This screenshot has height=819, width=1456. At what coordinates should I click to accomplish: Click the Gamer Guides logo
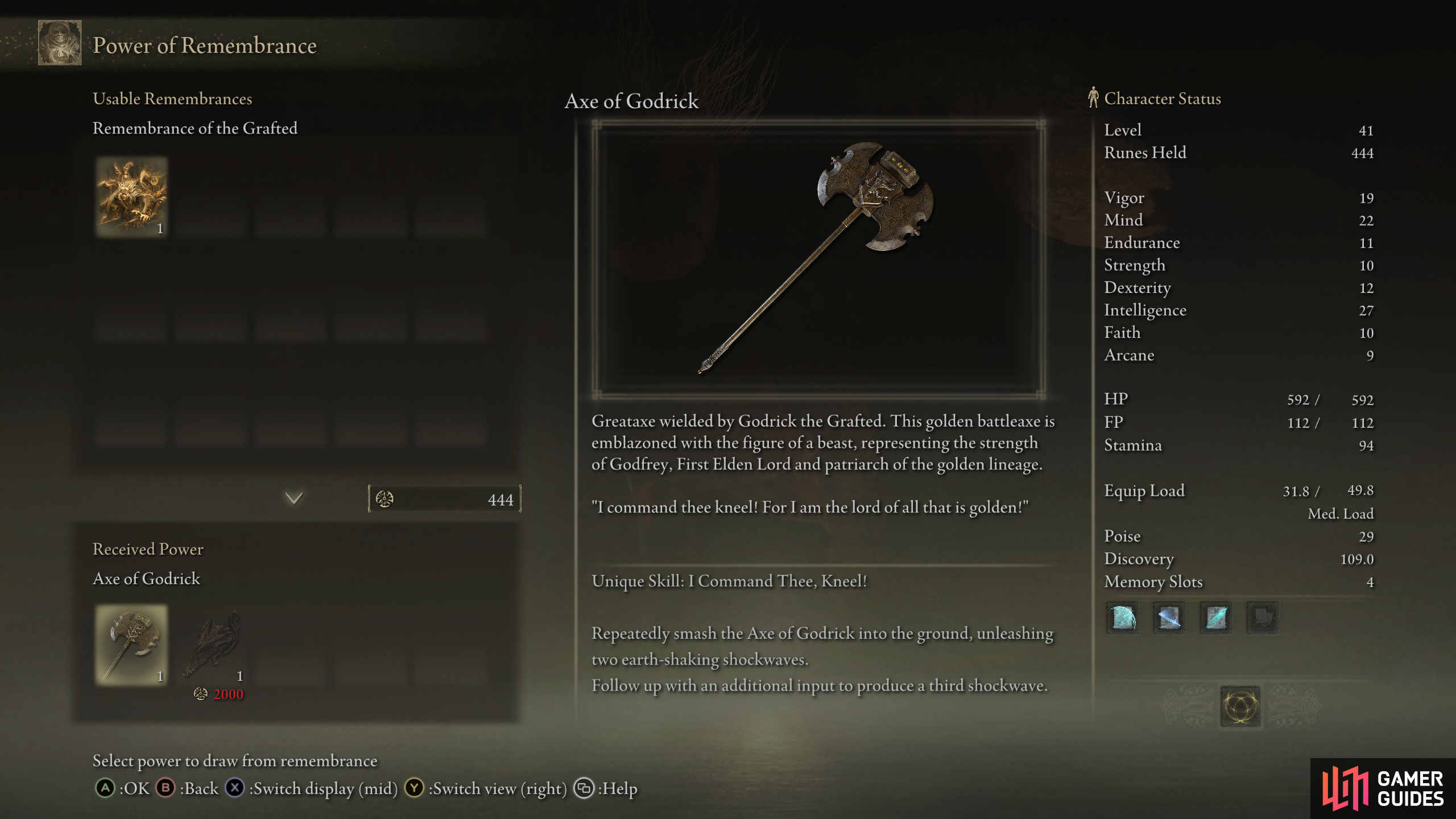coord(1383,788)
